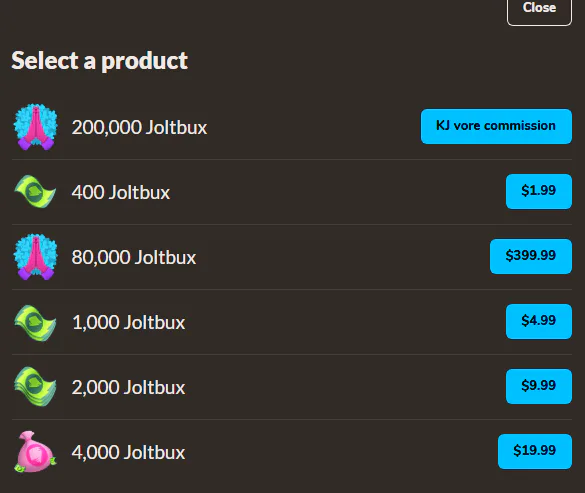This screenshot has width=585, height=493.
Task: Click the 200,000 Joltbux product label
Action: pos(139,127)
